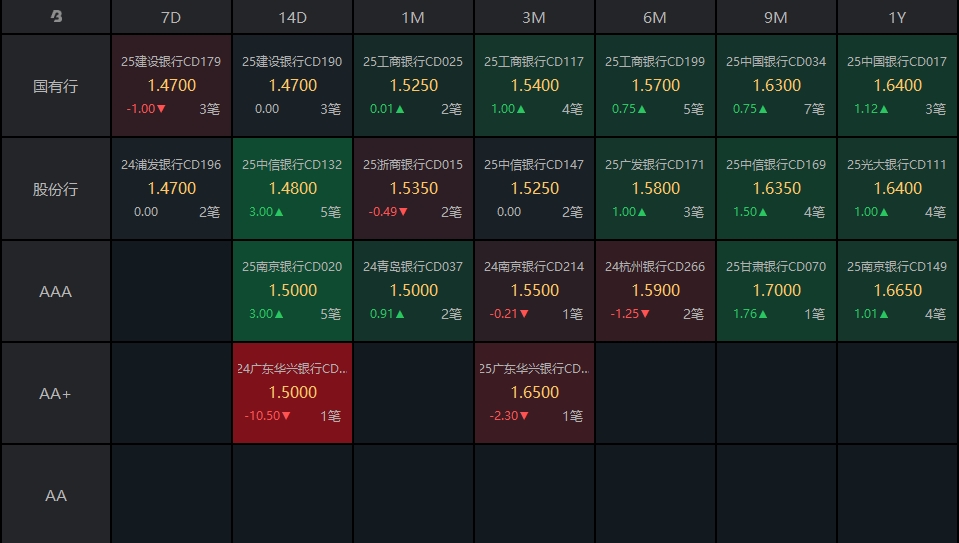Click the -2.30 change value
This screenshot has height=543, width=959.
click(x=509, y=416)
